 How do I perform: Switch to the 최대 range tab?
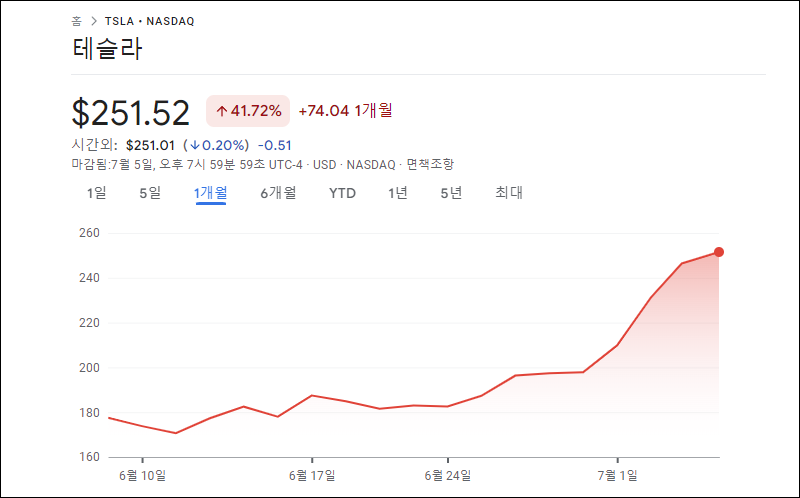click(509, 193)
